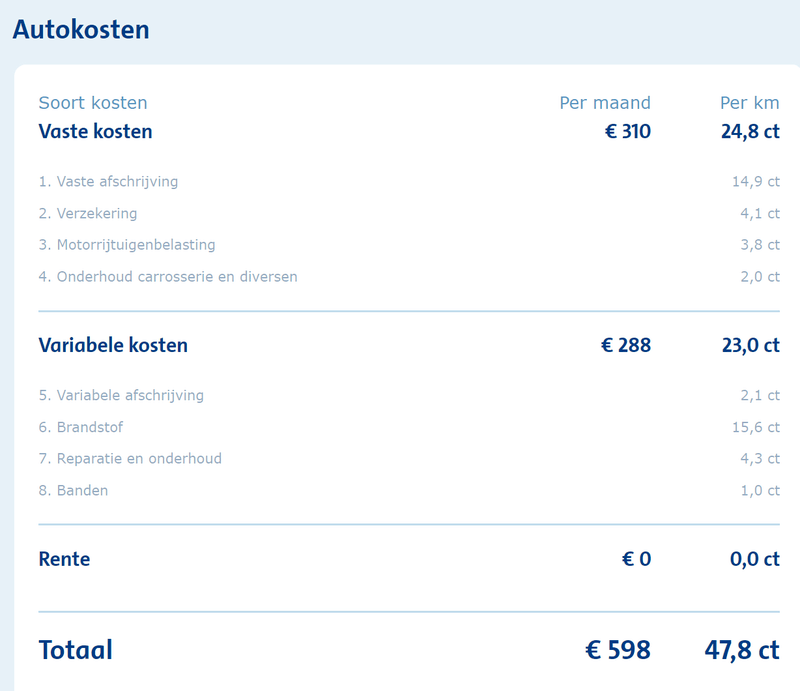Click the Autokosten page heading
This screenshot has height=691, width=800.
[81, 30]
